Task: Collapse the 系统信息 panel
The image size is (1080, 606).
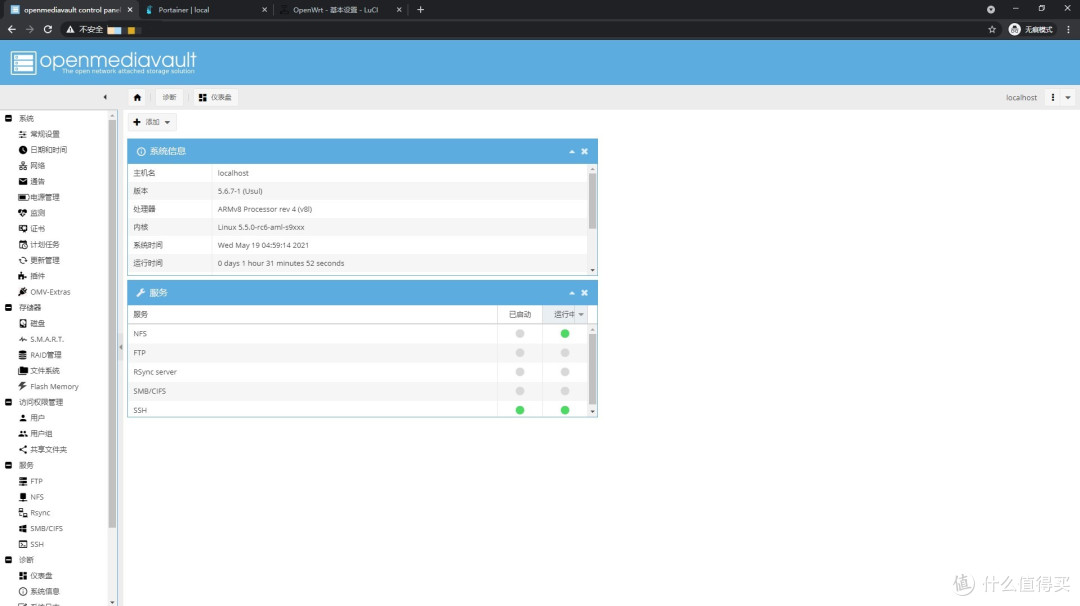Action: click(x=572, y=152)
